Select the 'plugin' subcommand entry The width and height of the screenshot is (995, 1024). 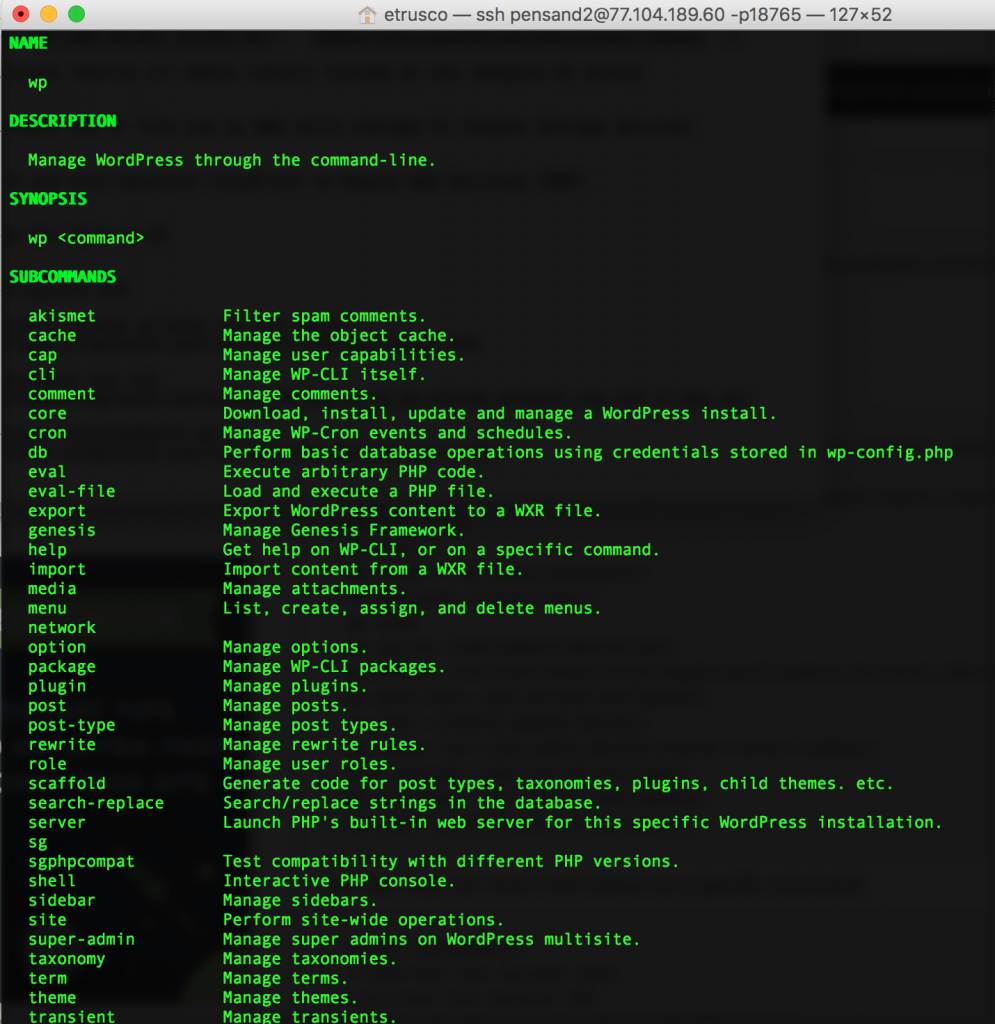(x=56, y=686)
